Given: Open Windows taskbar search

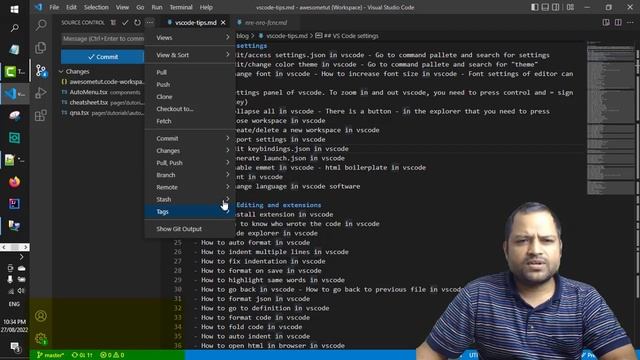Looking at the screenshot, I should coord(14,28).
